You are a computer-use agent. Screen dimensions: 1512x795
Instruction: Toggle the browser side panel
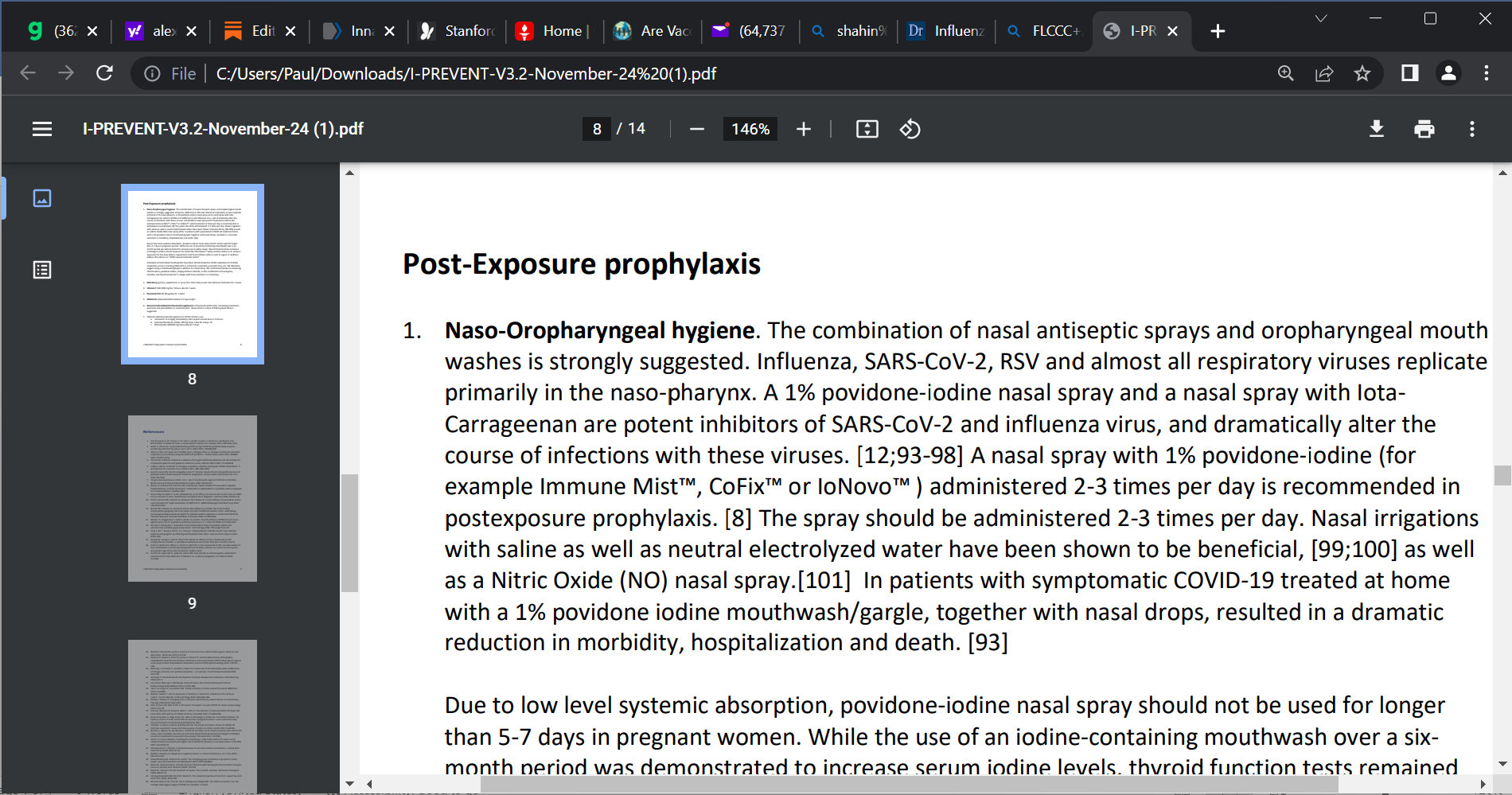tap(1410, 73)
